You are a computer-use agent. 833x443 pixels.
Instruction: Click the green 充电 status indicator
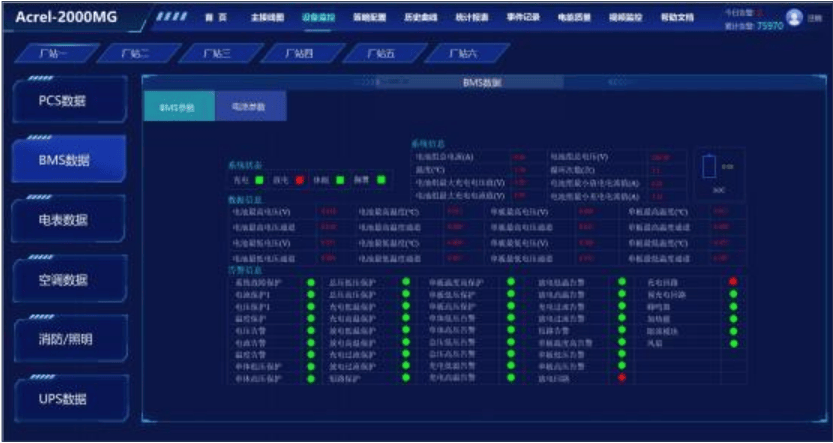pos(258,180)
